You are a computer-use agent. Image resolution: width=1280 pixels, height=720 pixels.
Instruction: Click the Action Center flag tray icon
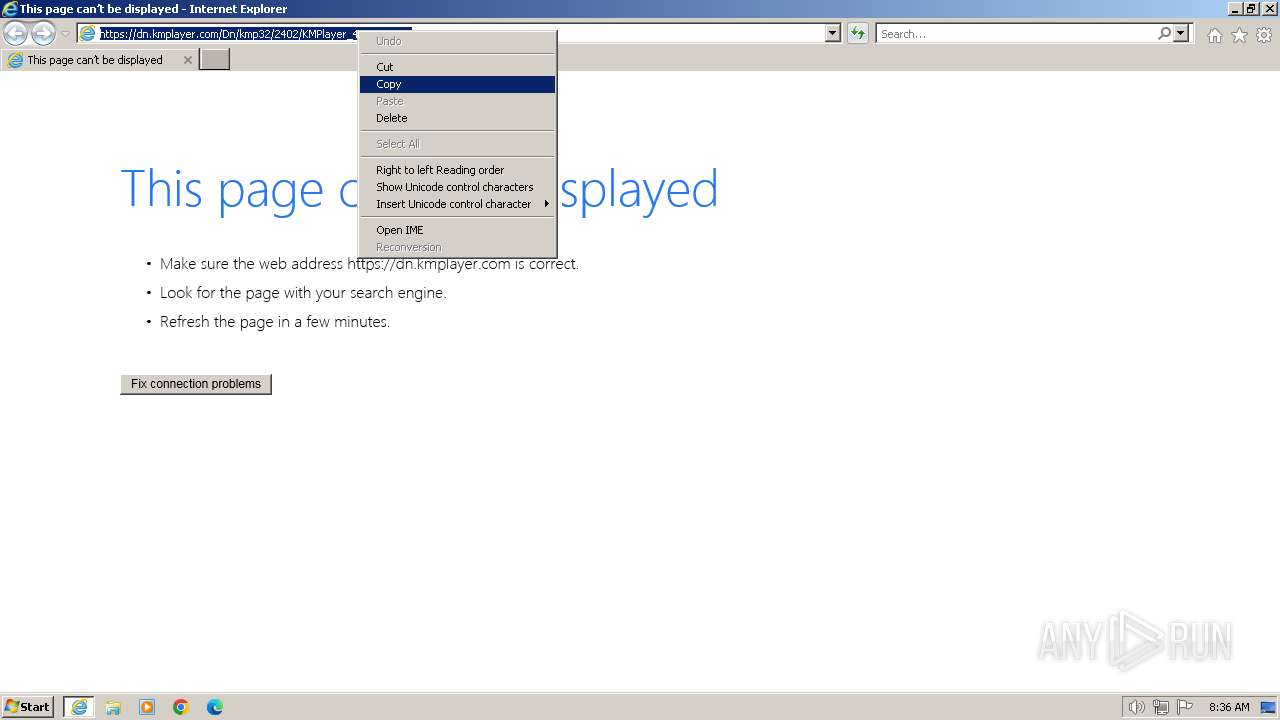(x=1185, y=707)
